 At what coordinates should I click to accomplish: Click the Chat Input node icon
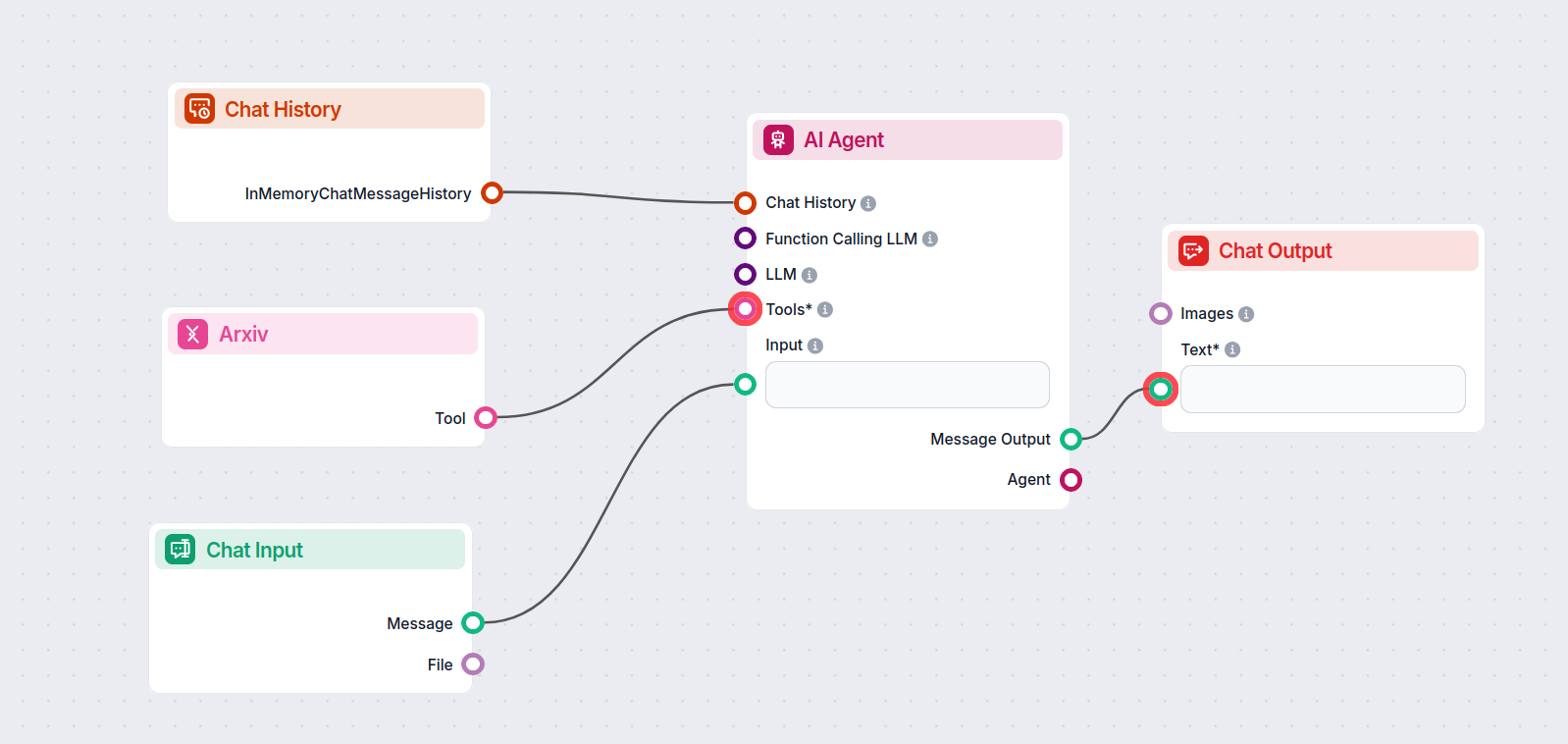click(x=178, y=550)
